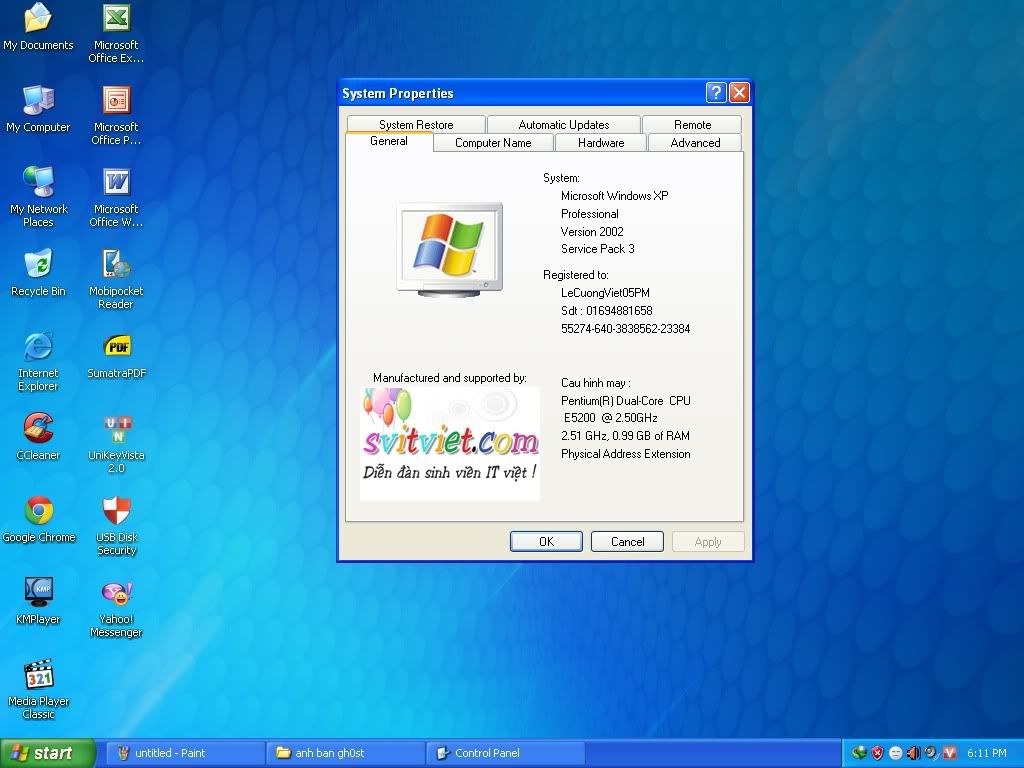This screenshot has width=1024, height=768.
Task: Open the red Security Center shield in tray
Action: point(877,753)
